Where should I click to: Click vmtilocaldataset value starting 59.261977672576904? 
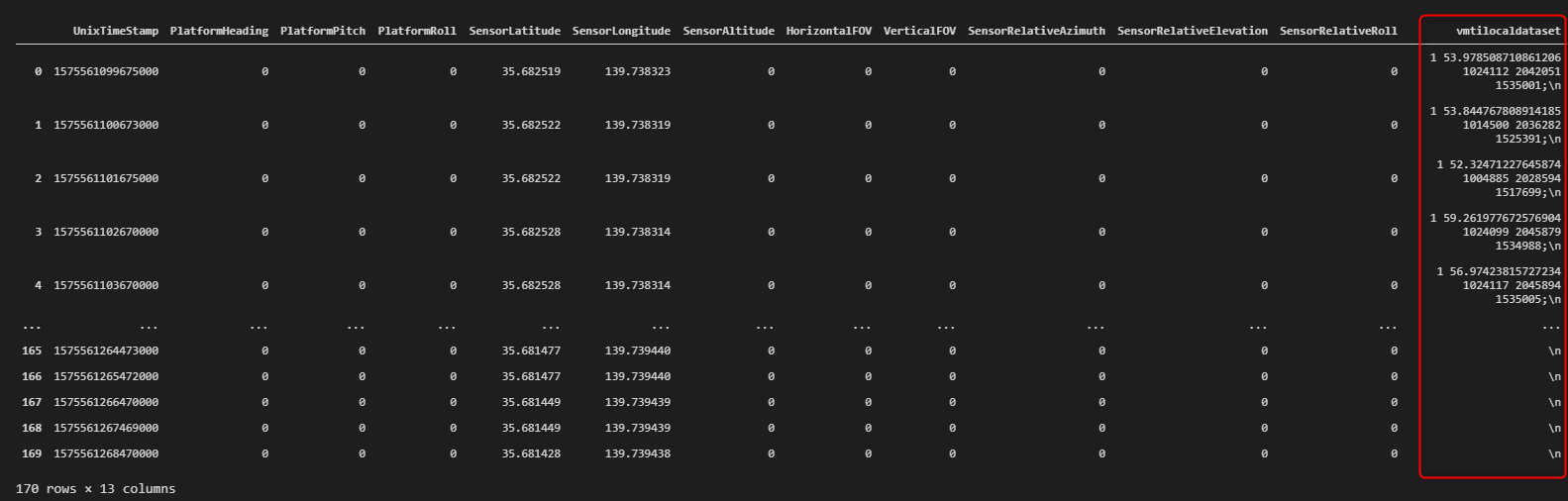[x=1496, y=232]
